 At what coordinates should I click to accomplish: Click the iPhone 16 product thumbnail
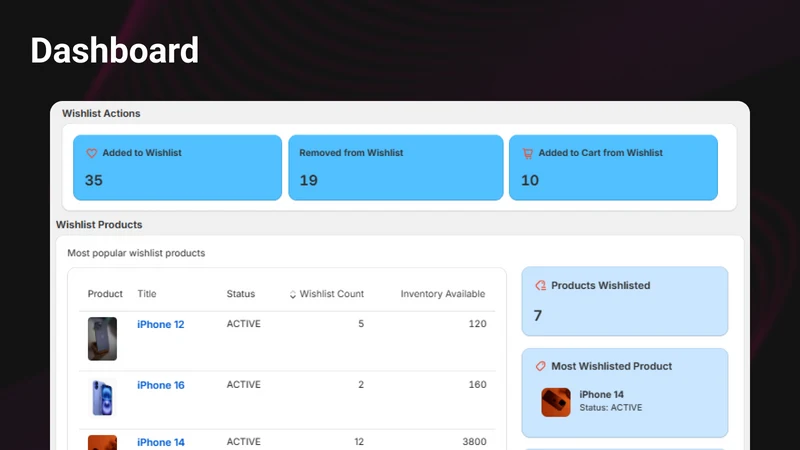pos(102,397)
